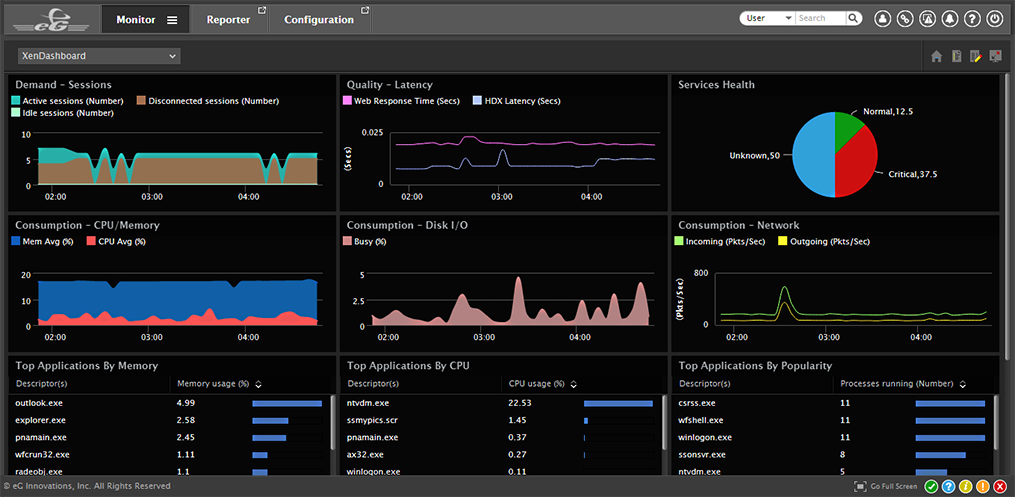Click wfcrun32.exe row descriptor
Image resolution: width=1015 pixels, height=497 pixels.
pyautogui.click(x=42, y=454)
